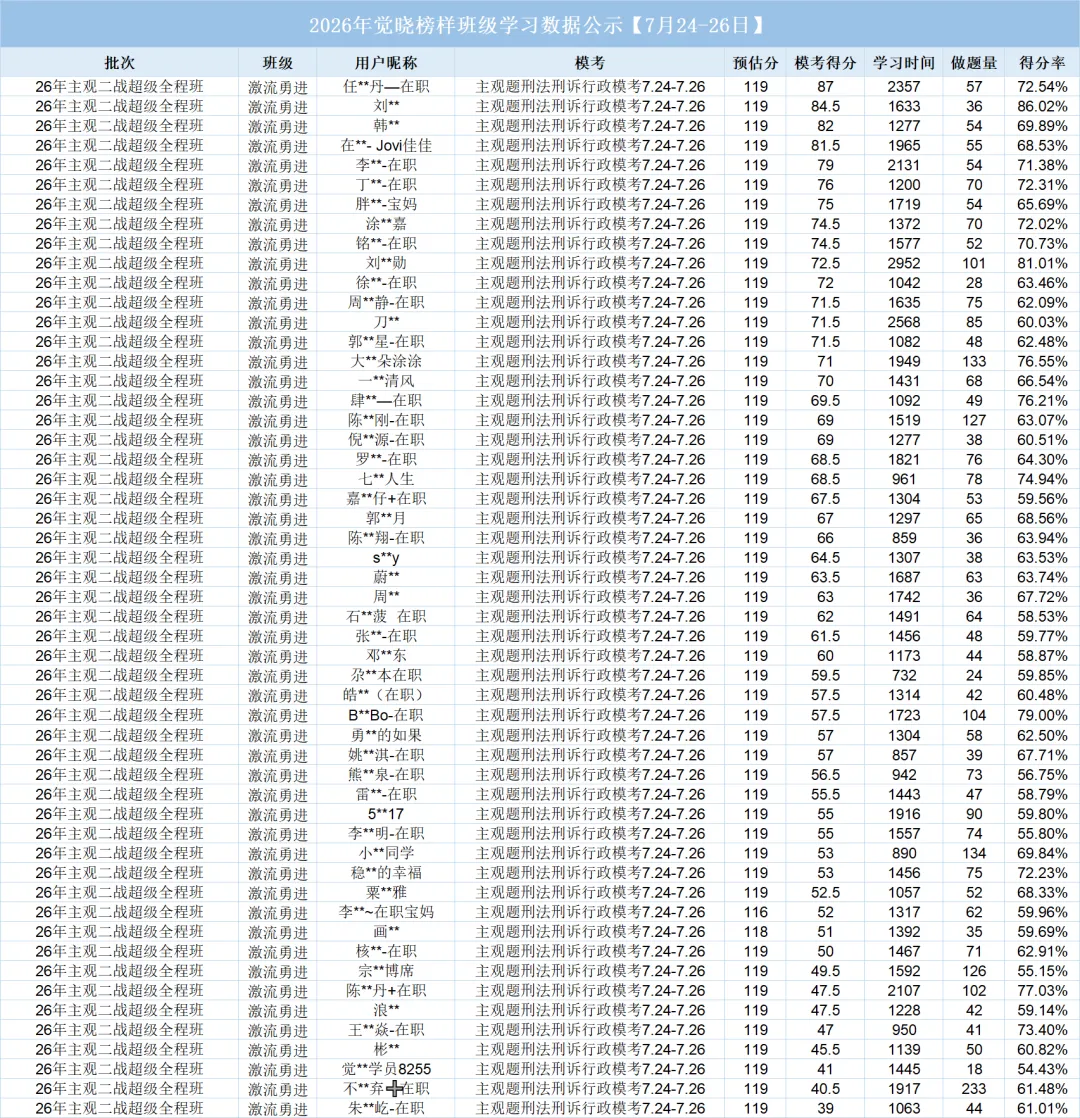Image resolution: width=1080 pixels, height=1118 pixels.
Task: Select nickname cell s**y
Action: coord(386,558)
